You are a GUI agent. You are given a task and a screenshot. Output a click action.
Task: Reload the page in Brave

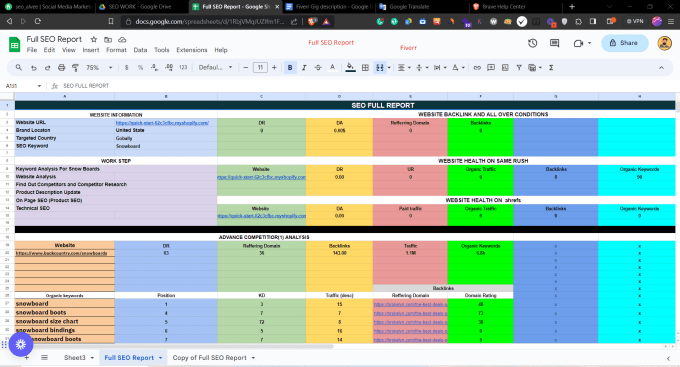point(38,21)
